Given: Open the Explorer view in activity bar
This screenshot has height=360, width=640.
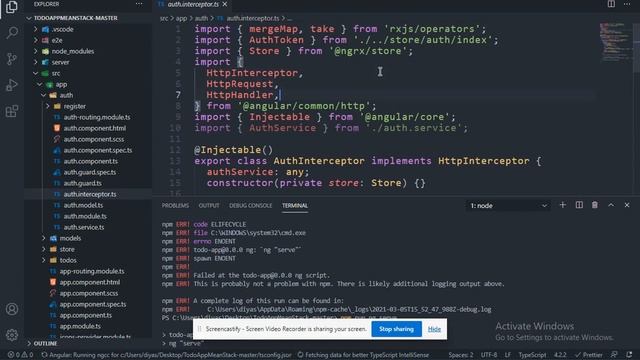Looking at the screenshot, I should 12,7.
